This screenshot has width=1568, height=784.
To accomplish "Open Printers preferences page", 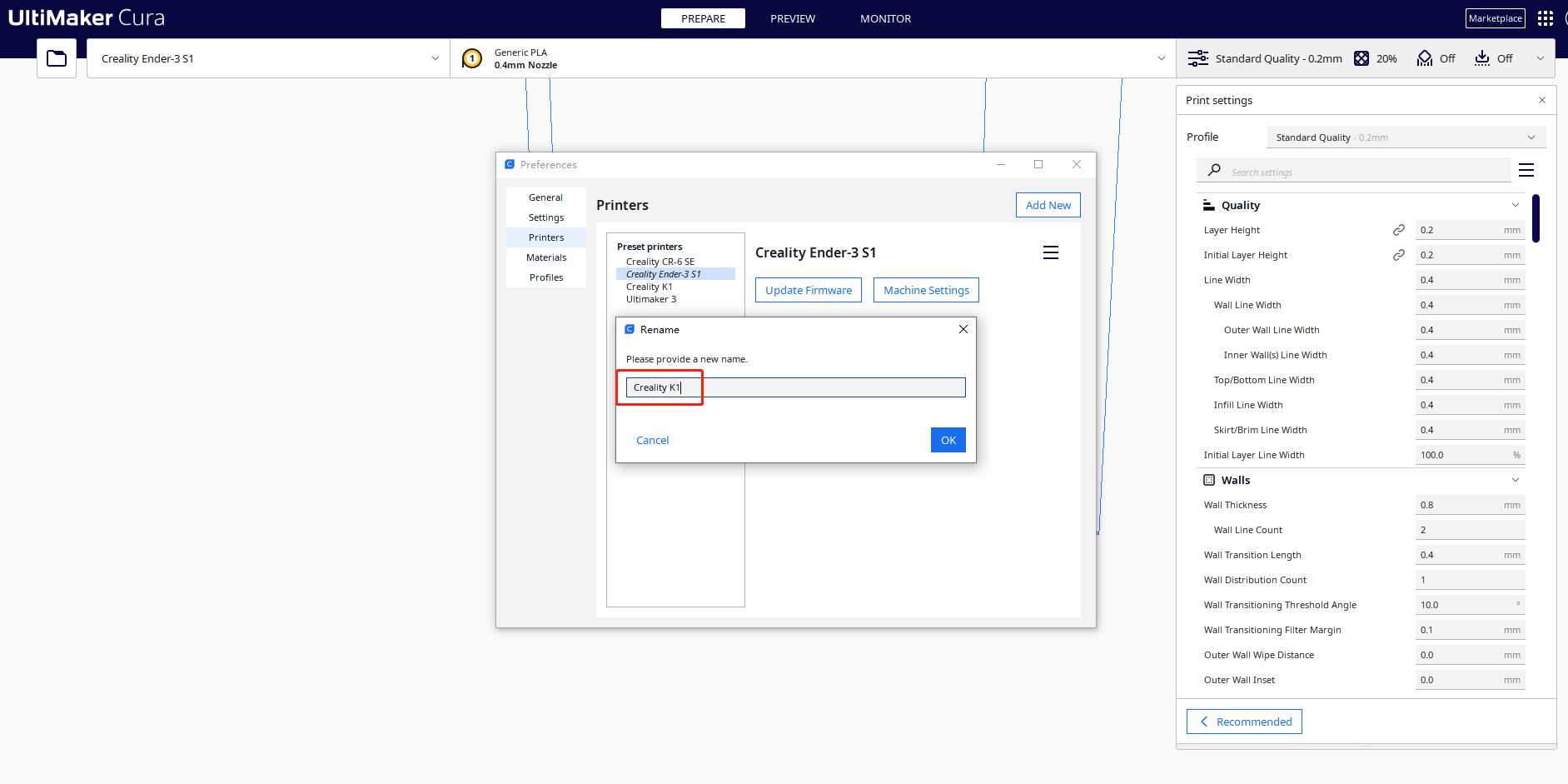I will (546, 237).
